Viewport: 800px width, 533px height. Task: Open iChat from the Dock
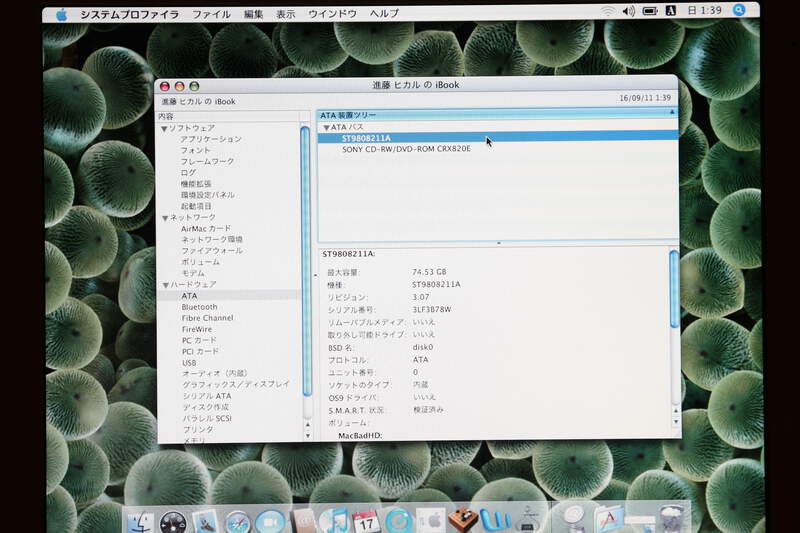tap(270, 522)
